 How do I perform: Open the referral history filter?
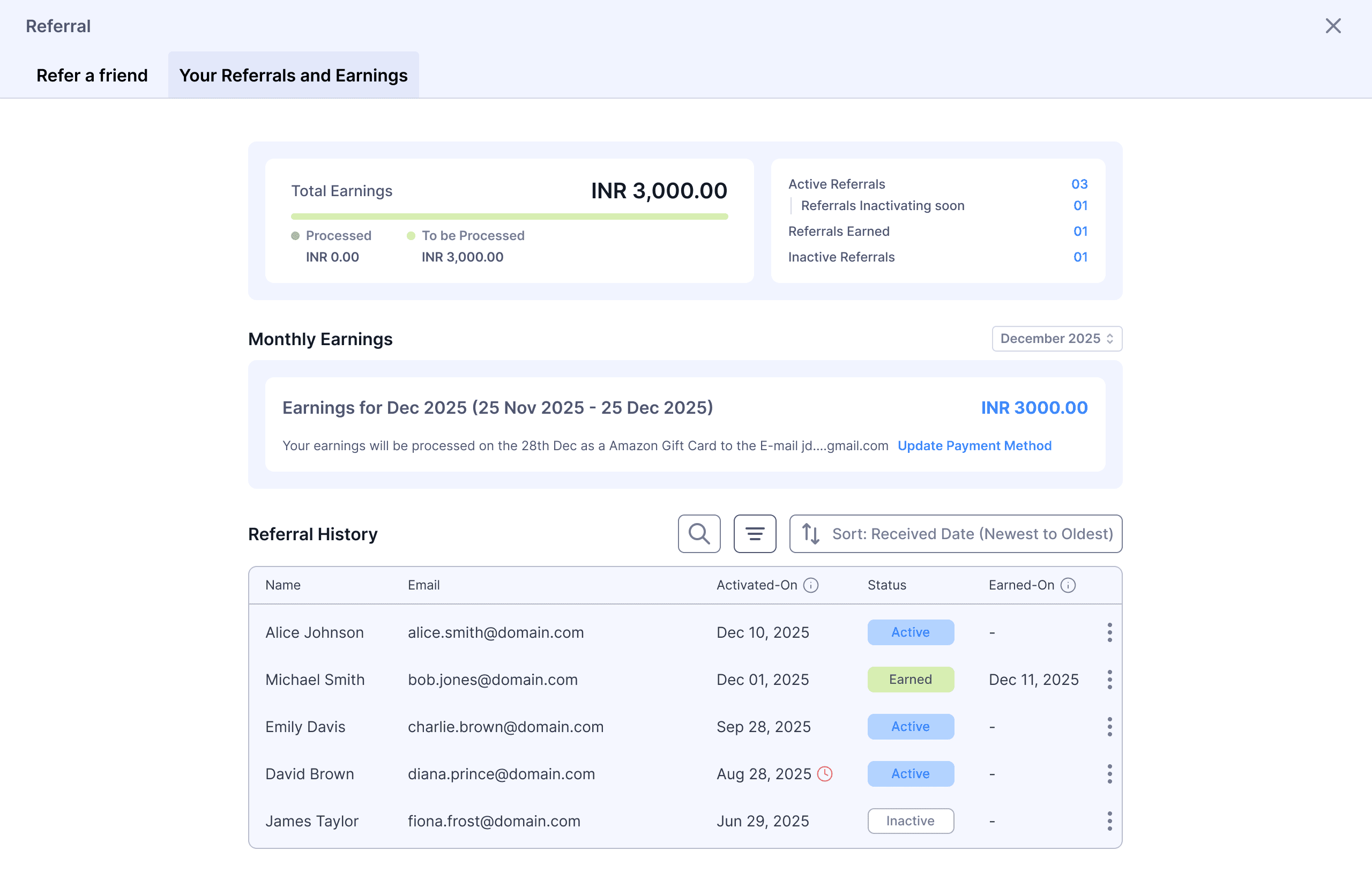tap(755, 534)
